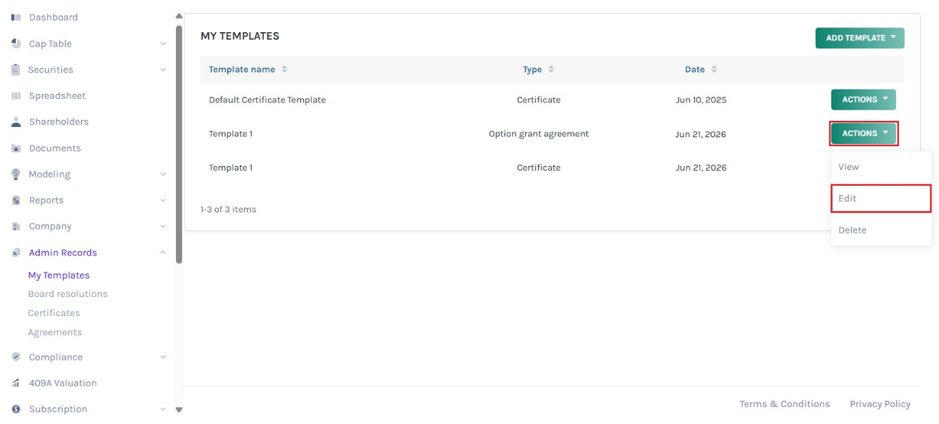Screen dimensions: 939x424
Task: Click the Compliance shield icon
Action: click(x=16, y=357)
